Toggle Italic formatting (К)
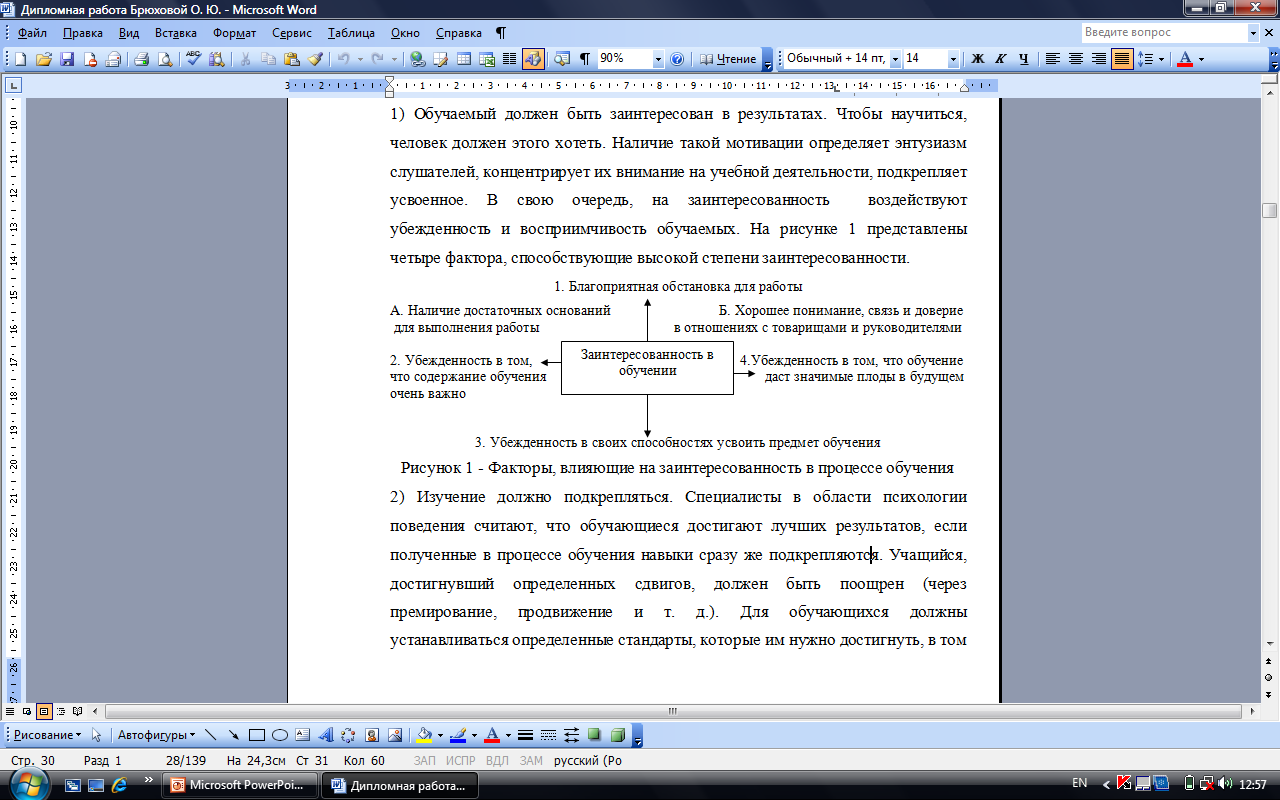 [1000, 59]
